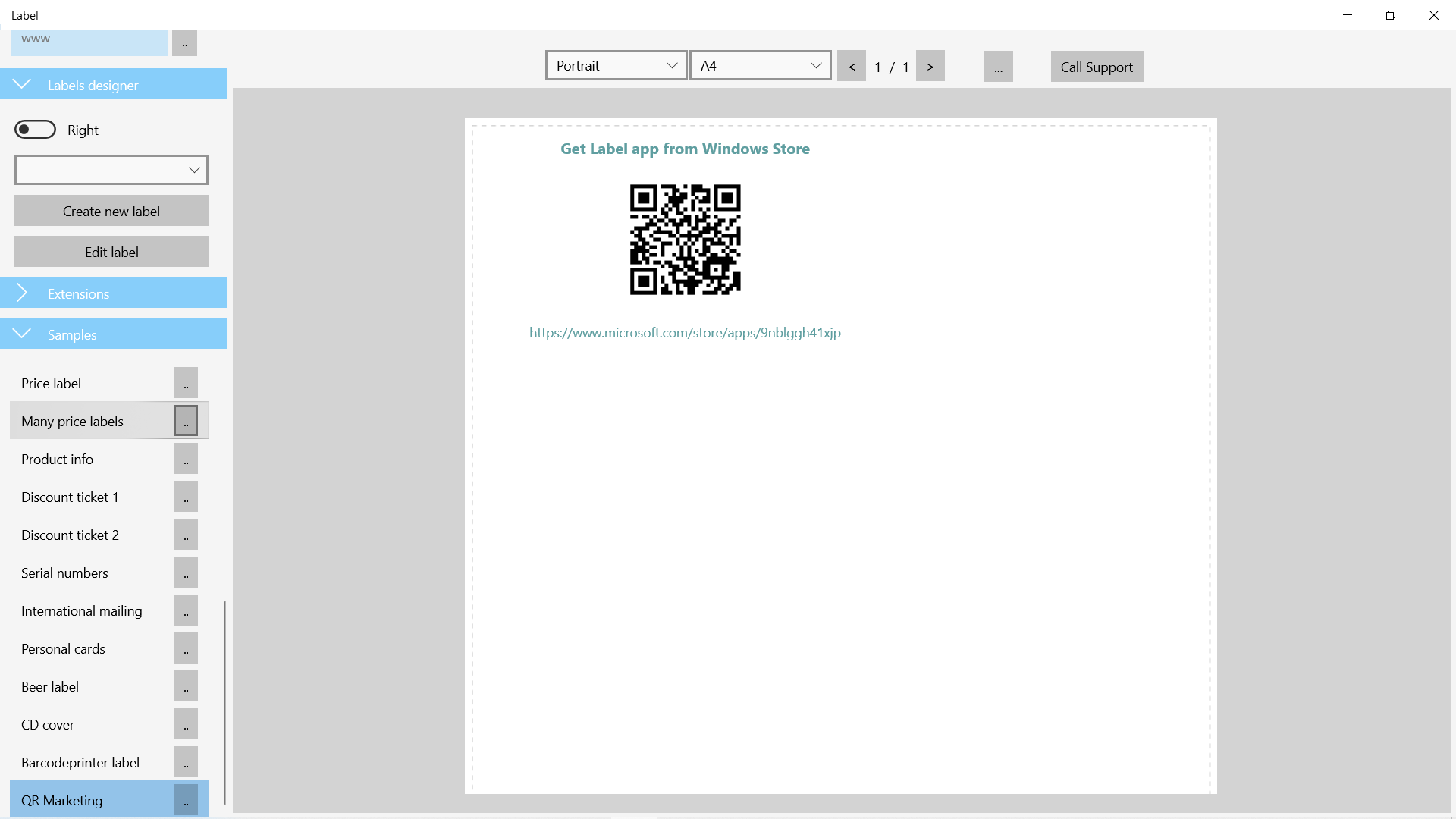1456x819 pixels.
Task: Open the '..' options for QR Marketing sample
Action: (x=186, y=799)
